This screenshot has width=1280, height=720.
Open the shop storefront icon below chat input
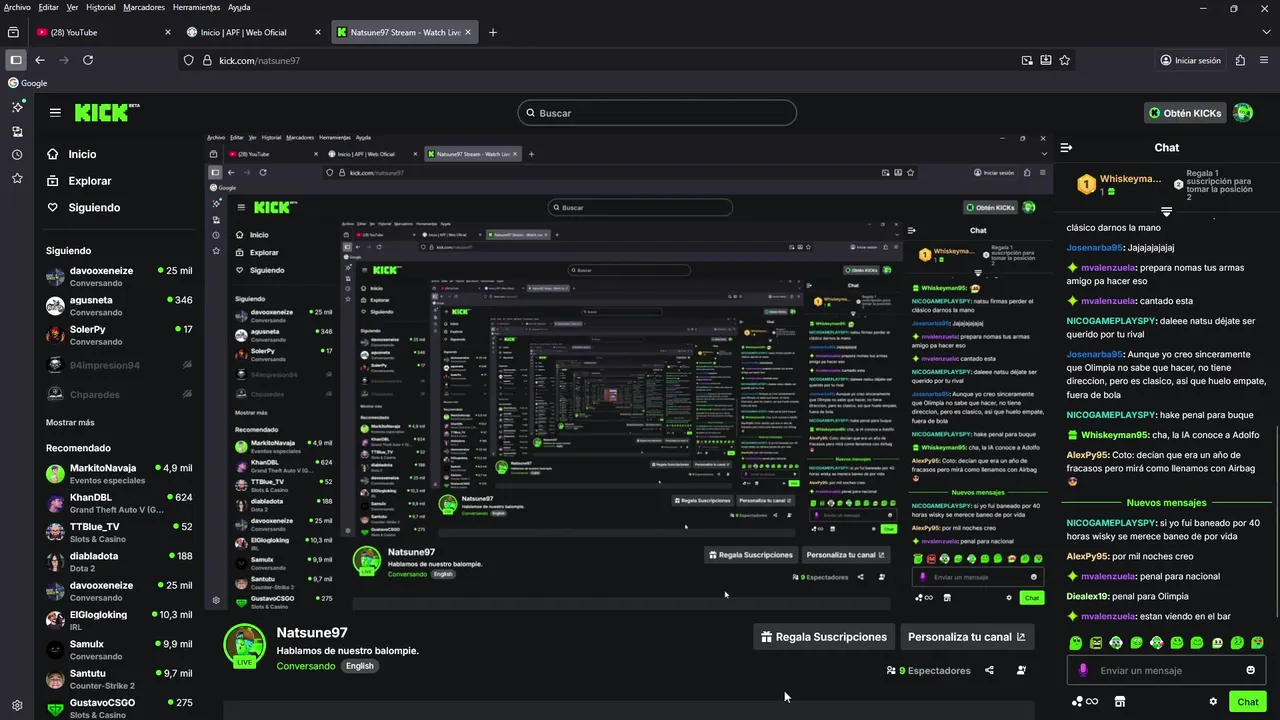click(x=1120, y=702)
